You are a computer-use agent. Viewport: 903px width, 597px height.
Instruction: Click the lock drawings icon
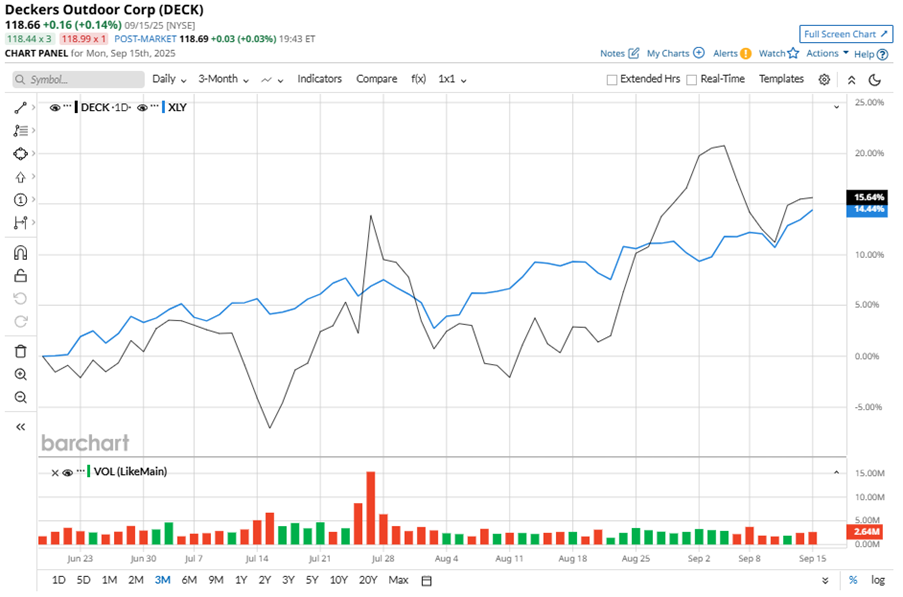20,276
